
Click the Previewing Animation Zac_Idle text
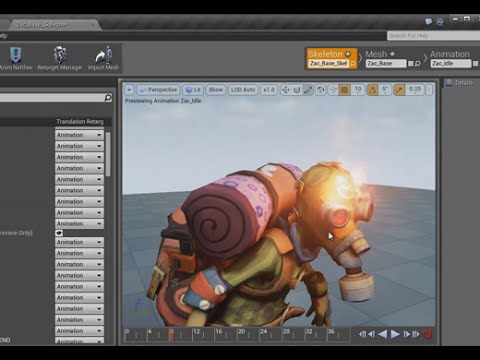point(163,101)
